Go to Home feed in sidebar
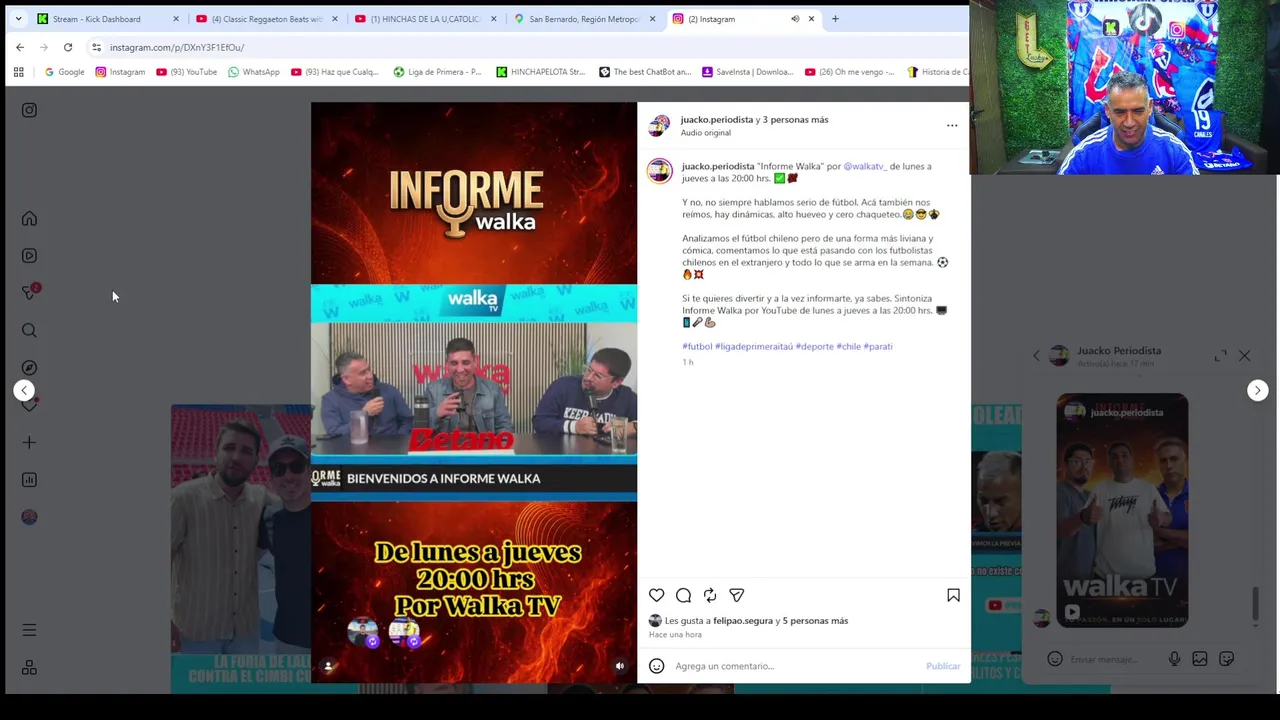The image size is (1280, 720). (x=29, y=219)
